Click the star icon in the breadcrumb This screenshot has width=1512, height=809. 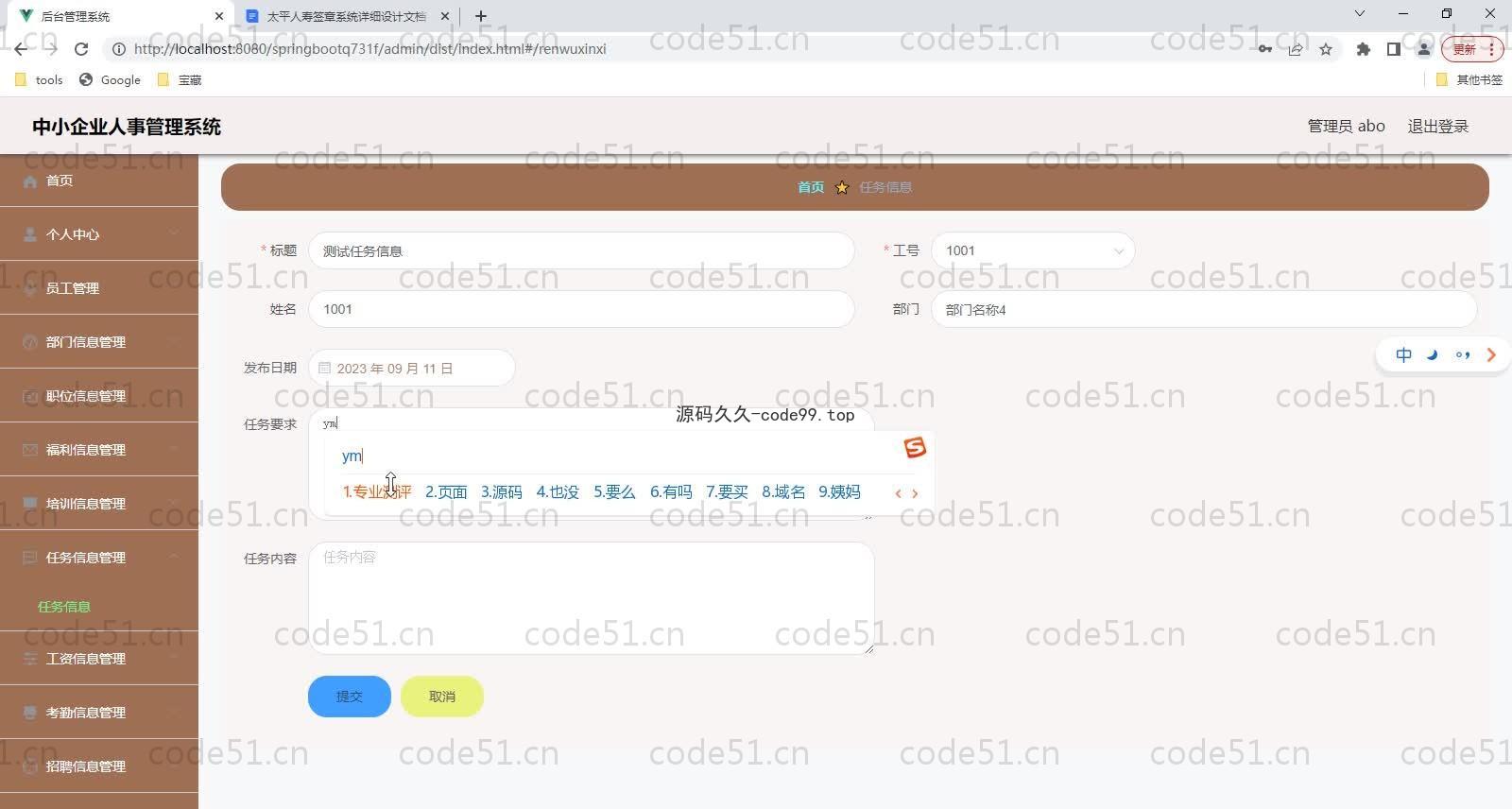[x=842, y=188]
